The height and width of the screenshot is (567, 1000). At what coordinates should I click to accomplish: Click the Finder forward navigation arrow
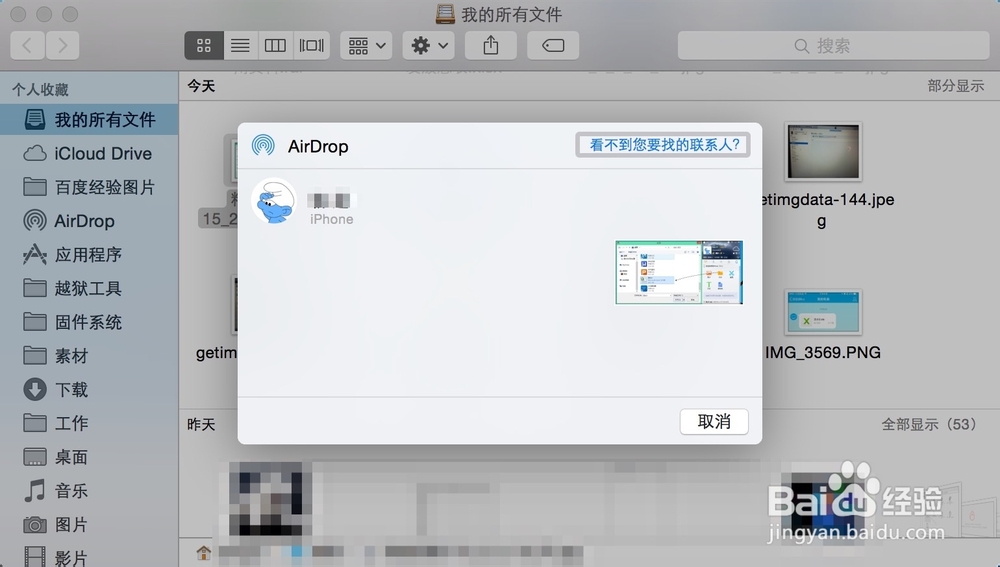pyautogui.click(x=62, y=45)
